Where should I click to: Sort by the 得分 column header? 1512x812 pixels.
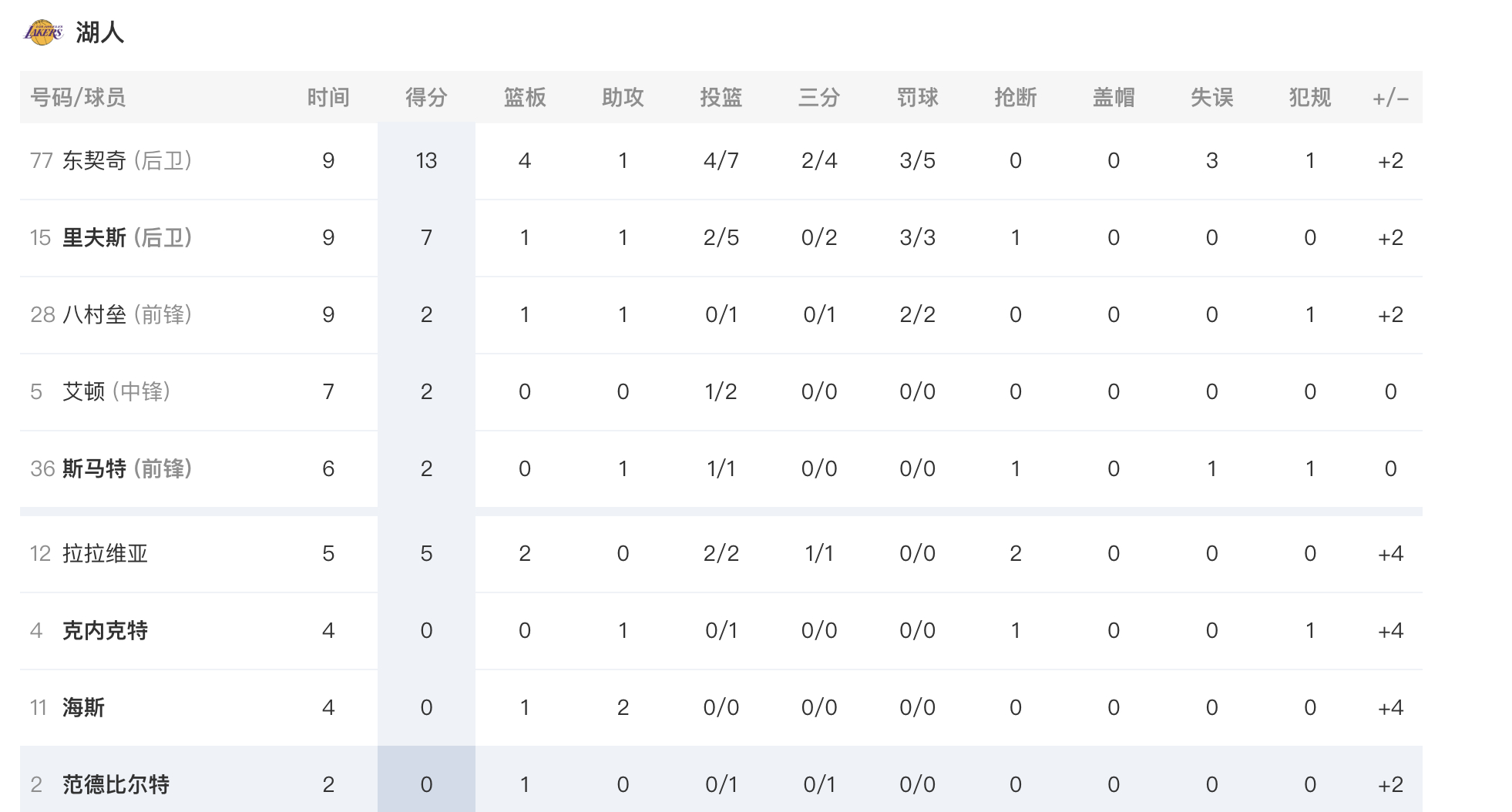coord(426,97)
